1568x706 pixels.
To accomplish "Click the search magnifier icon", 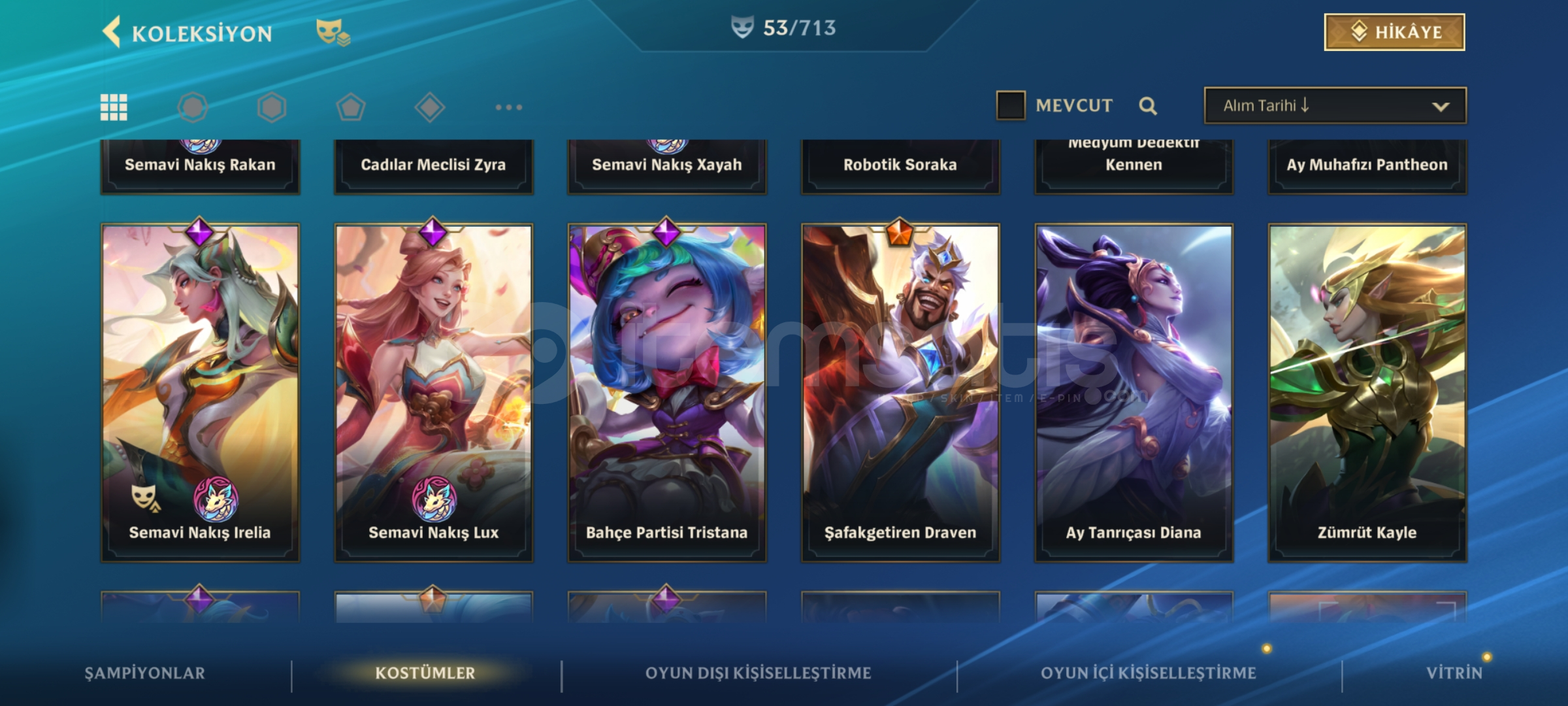I will point(1148,106).
